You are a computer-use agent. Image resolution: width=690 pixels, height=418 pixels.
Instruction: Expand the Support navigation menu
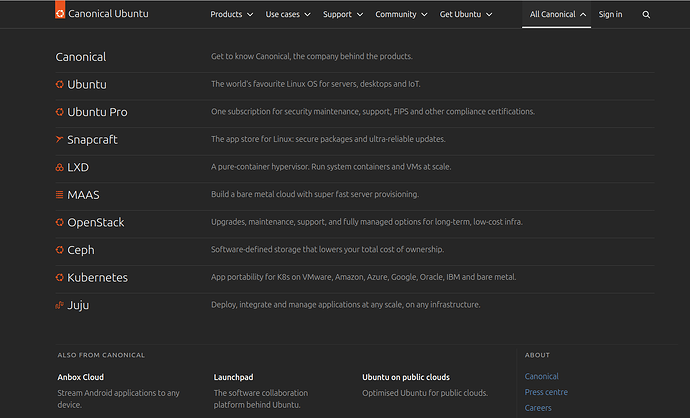point(343,15)
